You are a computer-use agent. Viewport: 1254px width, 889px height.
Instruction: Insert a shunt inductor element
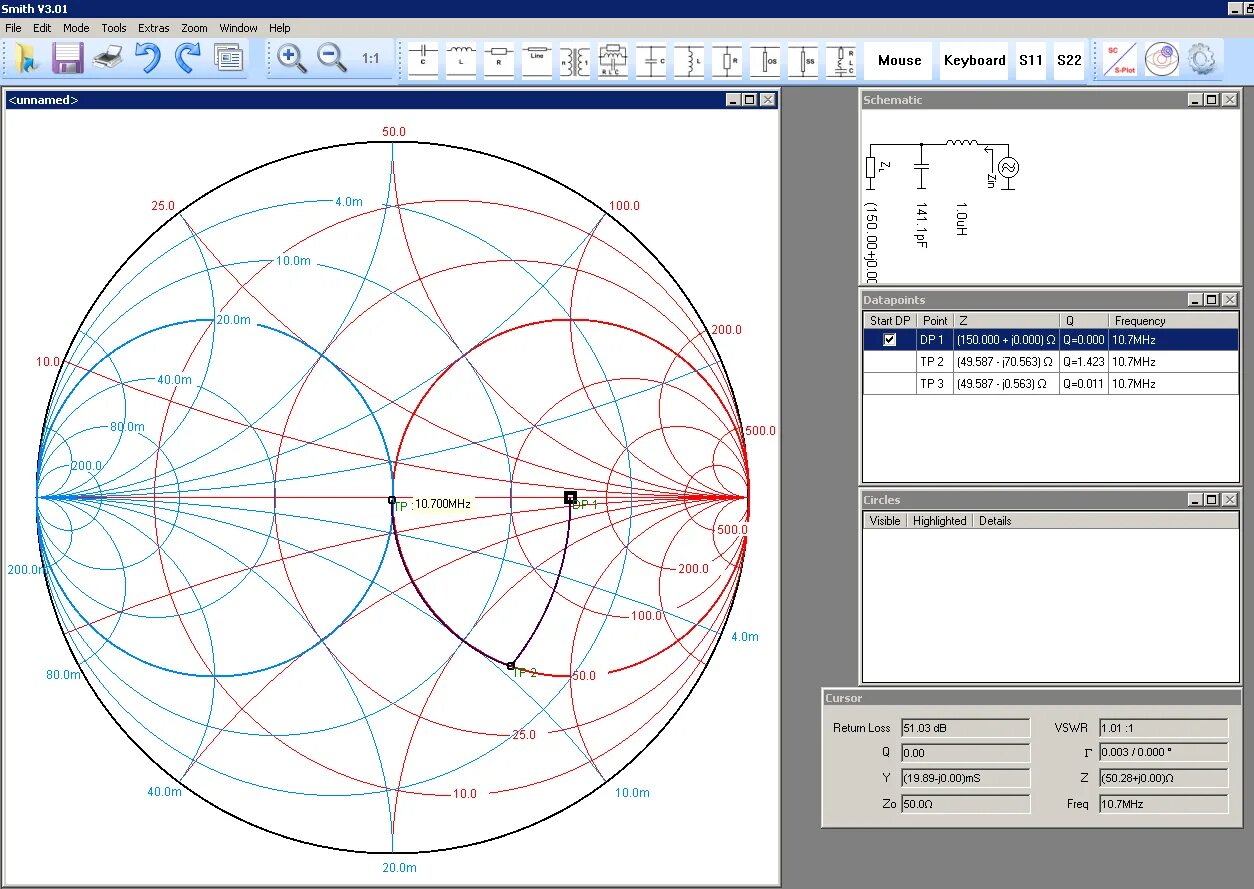click(x=689, y=61)
